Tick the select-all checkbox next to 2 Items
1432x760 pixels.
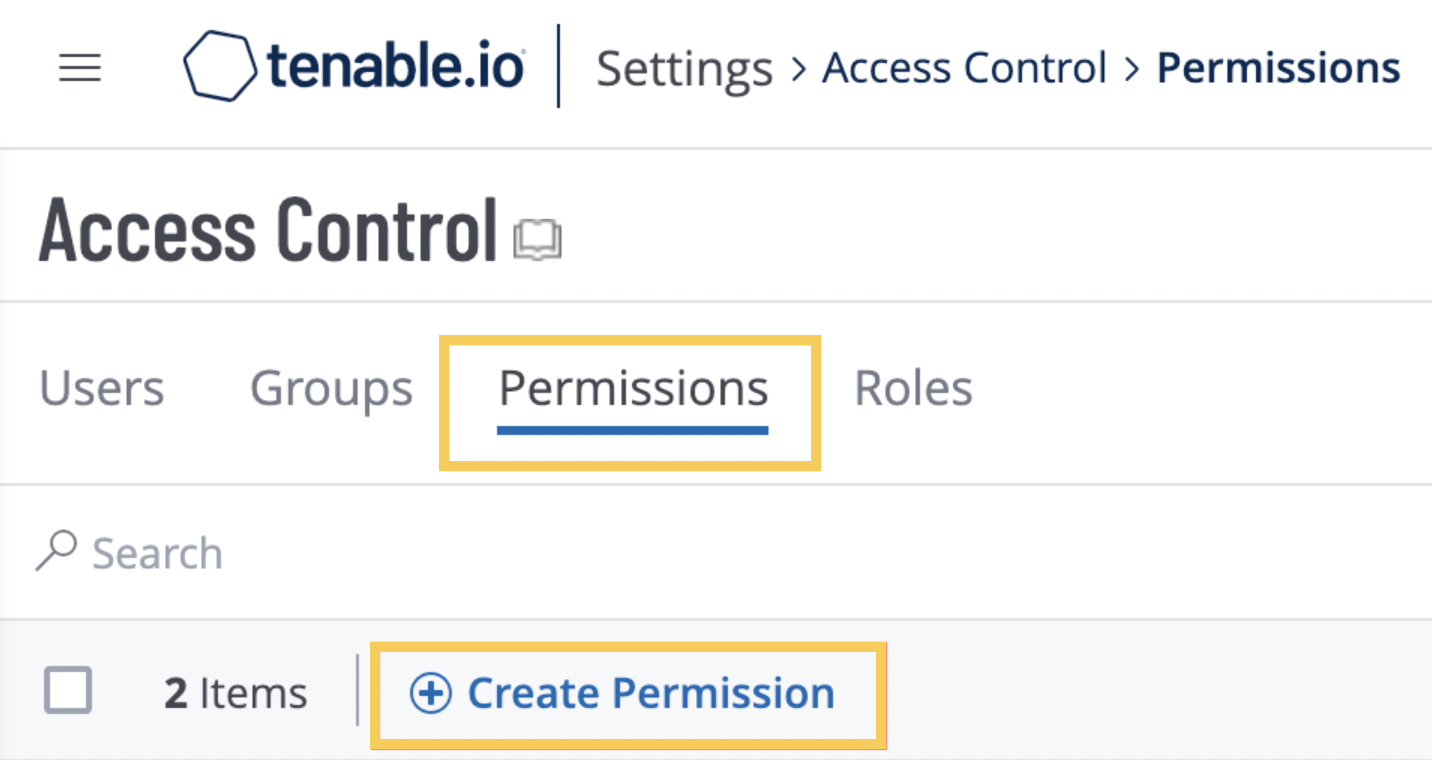69,691
